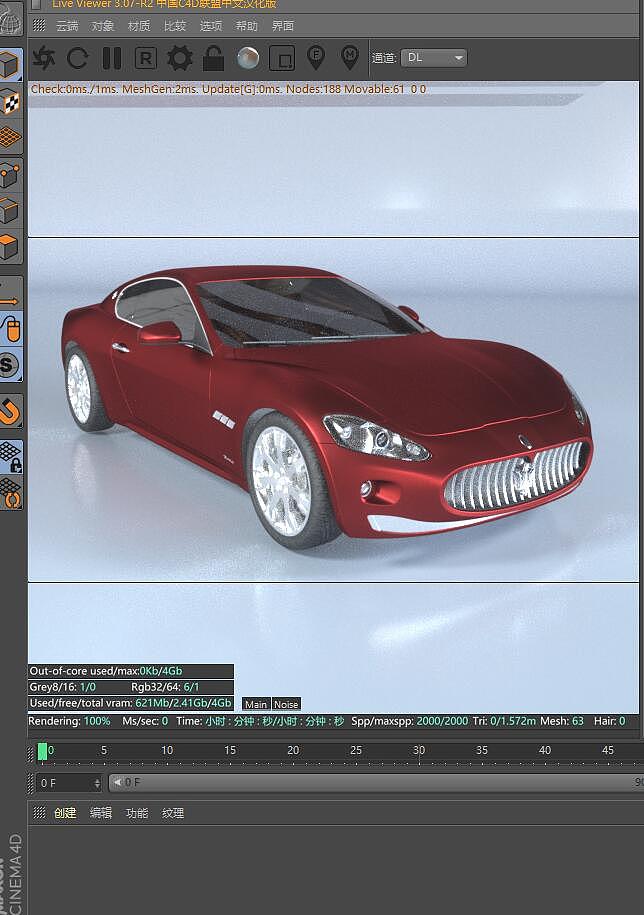
Task: Toggle Viewport Solo S icon
Action: pyautogui.click(x=10, y=365)
